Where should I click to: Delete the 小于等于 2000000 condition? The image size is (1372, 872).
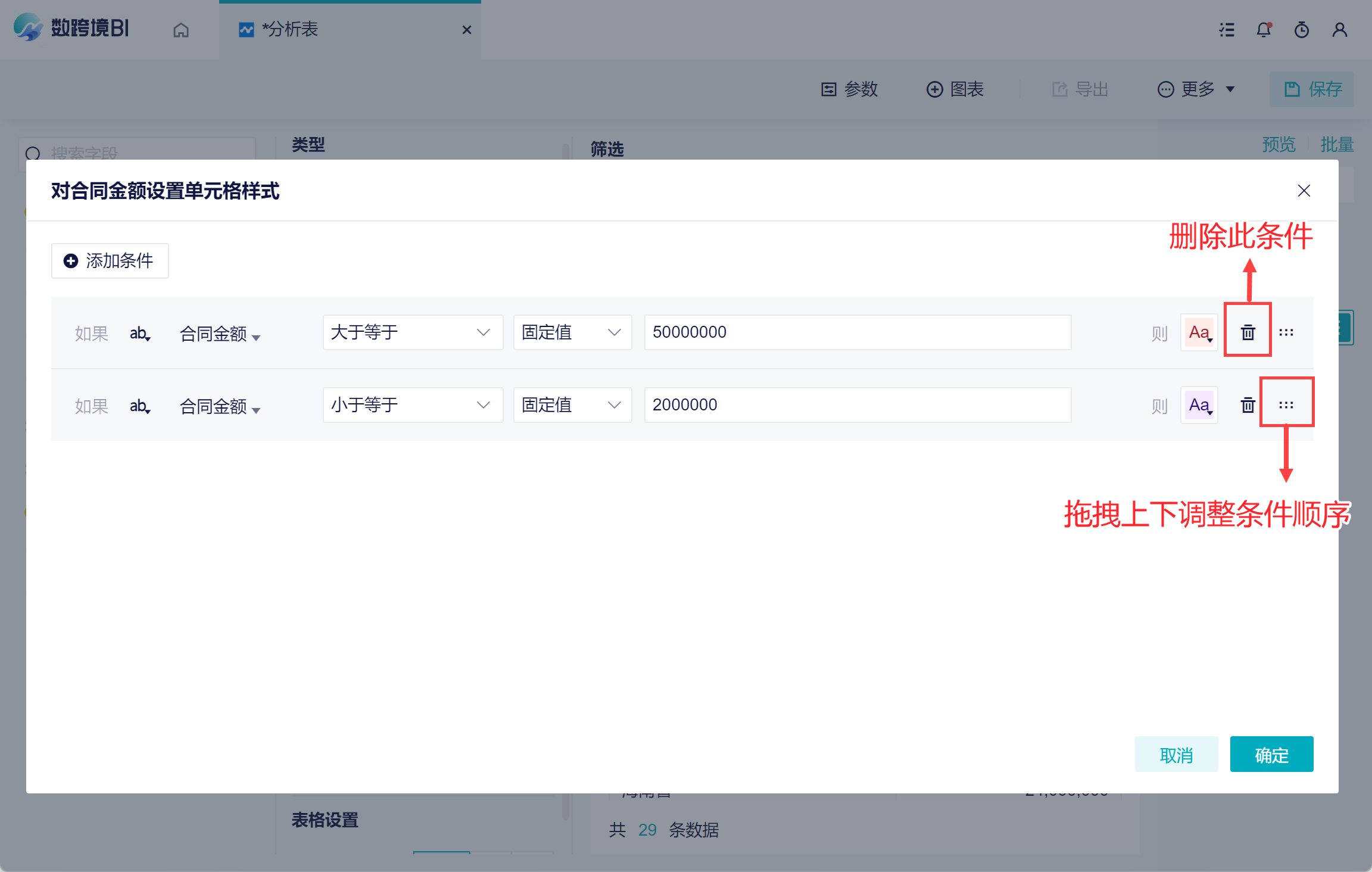click(1248, 406)
